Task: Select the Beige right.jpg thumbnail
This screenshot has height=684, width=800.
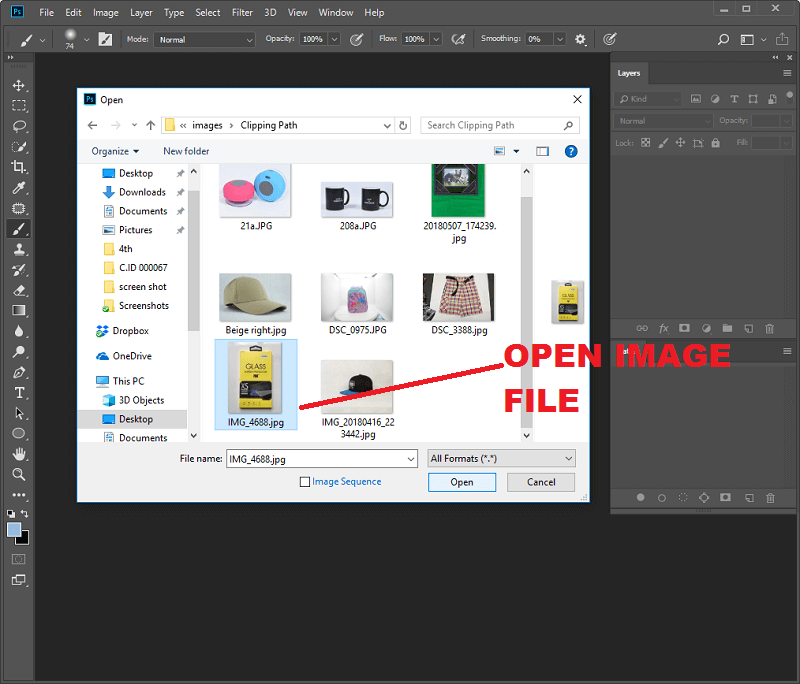Action: pos(255,299)
